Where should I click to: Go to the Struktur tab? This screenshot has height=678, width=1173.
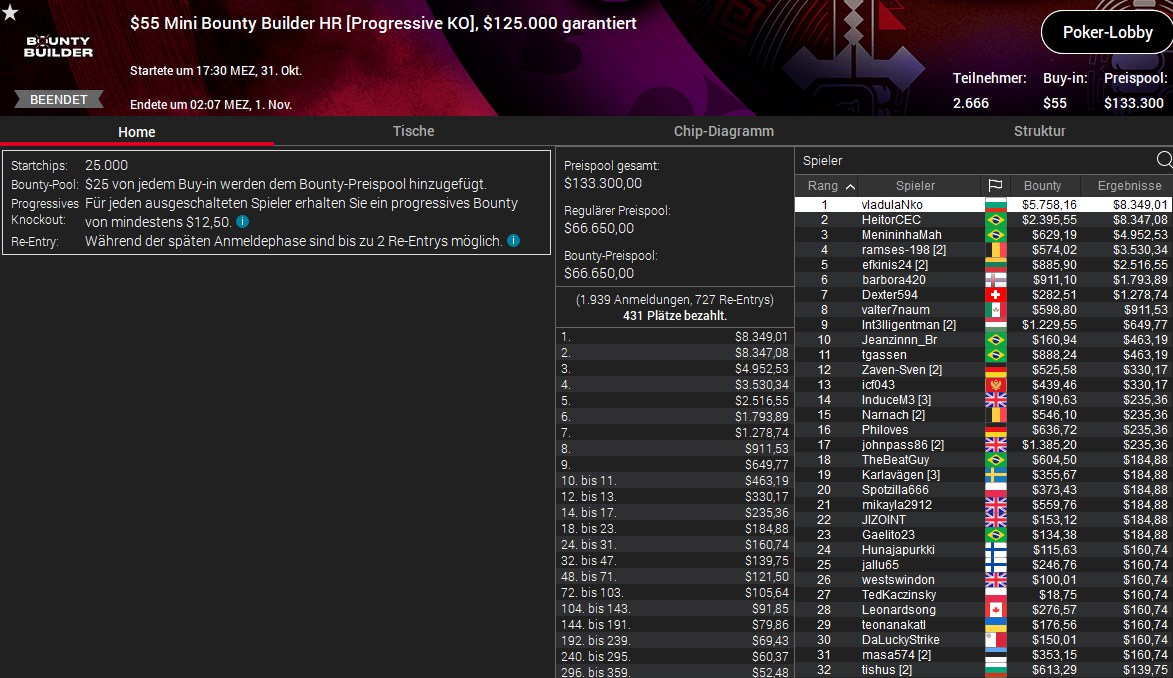(x=1039, y=131)
